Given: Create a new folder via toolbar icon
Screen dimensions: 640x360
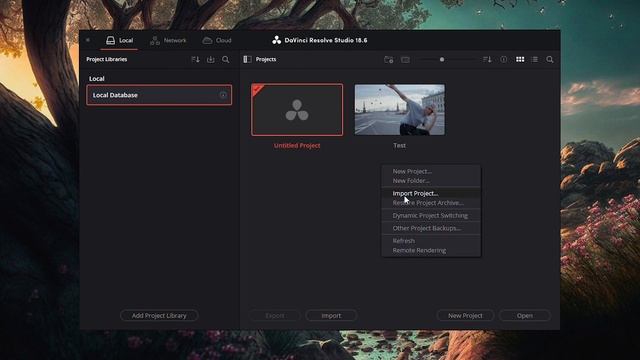Looking at the screenshot, I should 389,60.
